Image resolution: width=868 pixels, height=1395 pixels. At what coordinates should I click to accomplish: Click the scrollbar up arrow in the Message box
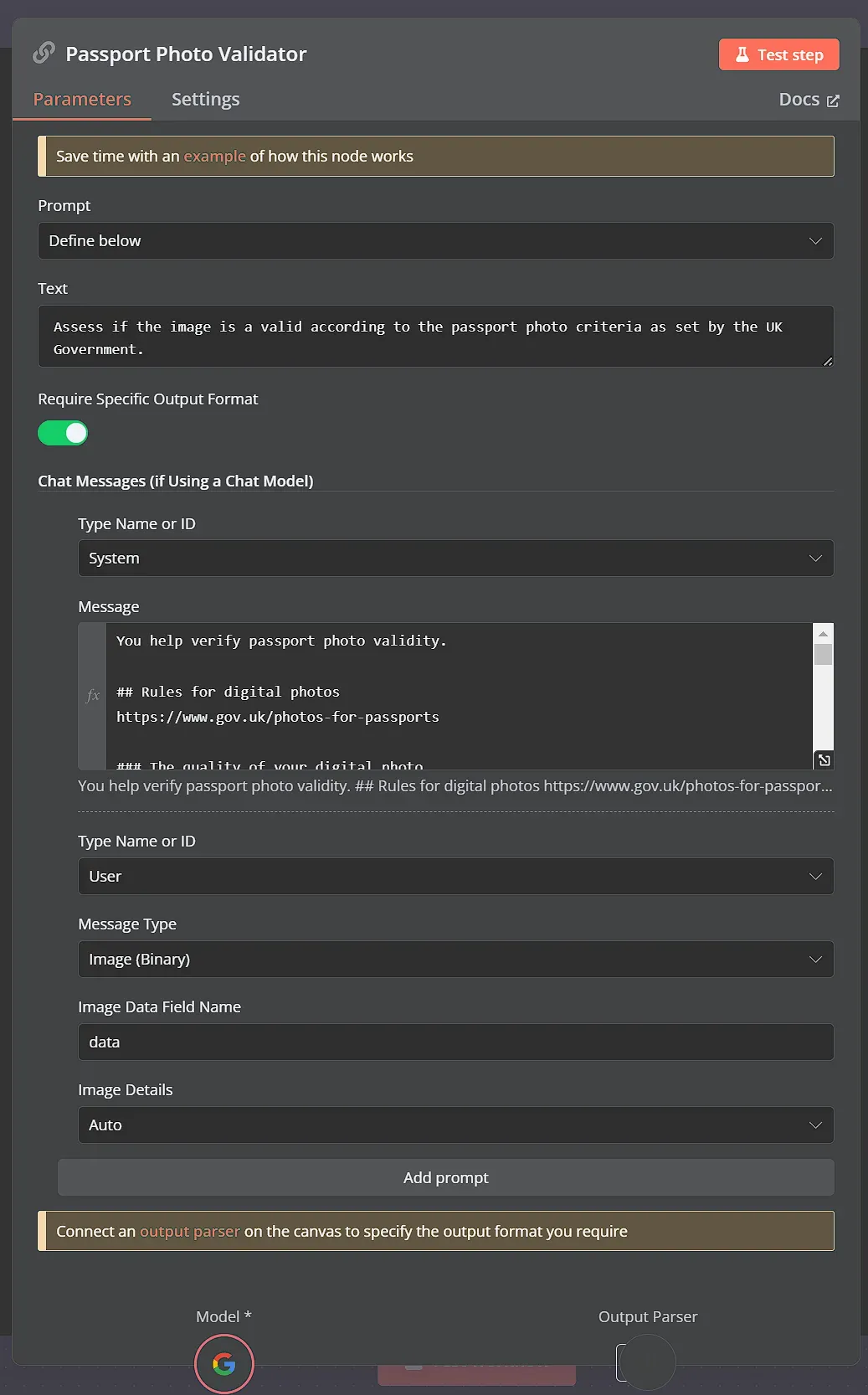823,633
